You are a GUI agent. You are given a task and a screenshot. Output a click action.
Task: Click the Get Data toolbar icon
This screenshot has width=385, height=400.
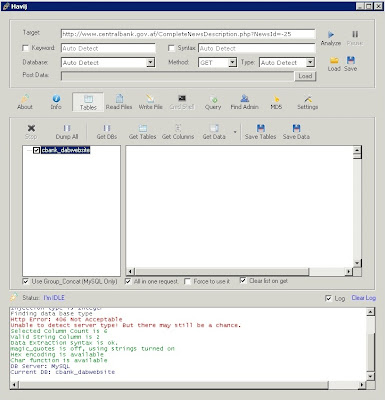coord(214,128)
